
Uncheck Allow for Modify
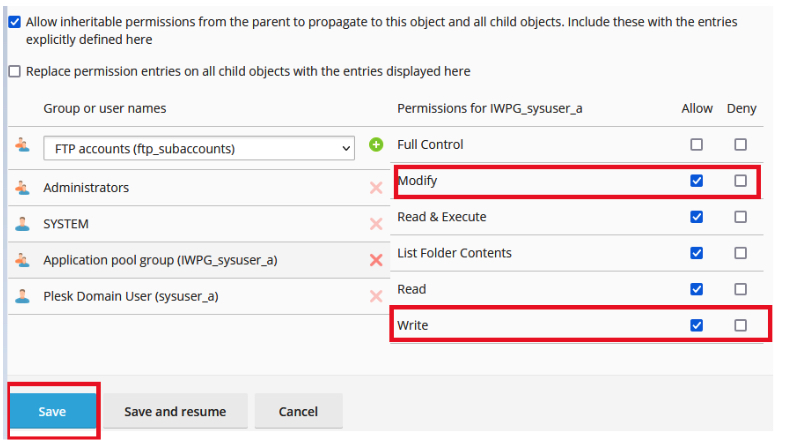point(696,181)
